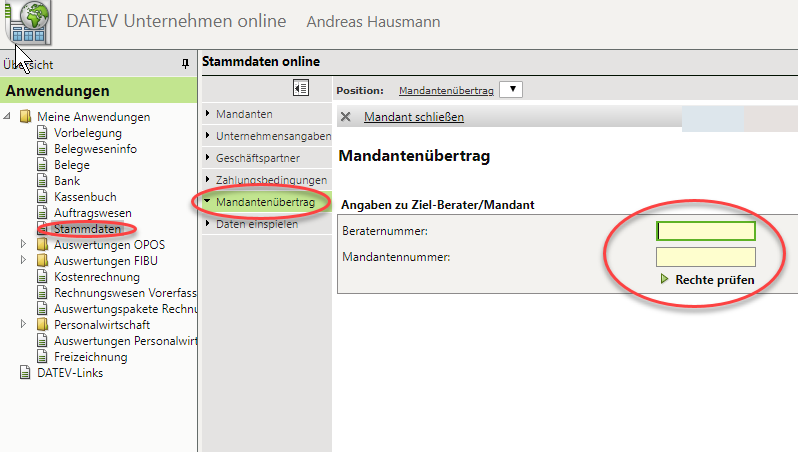This screenshot has width=798, height=452.
Task: Click the Mandant schließen link
Action: pos(414,117)
